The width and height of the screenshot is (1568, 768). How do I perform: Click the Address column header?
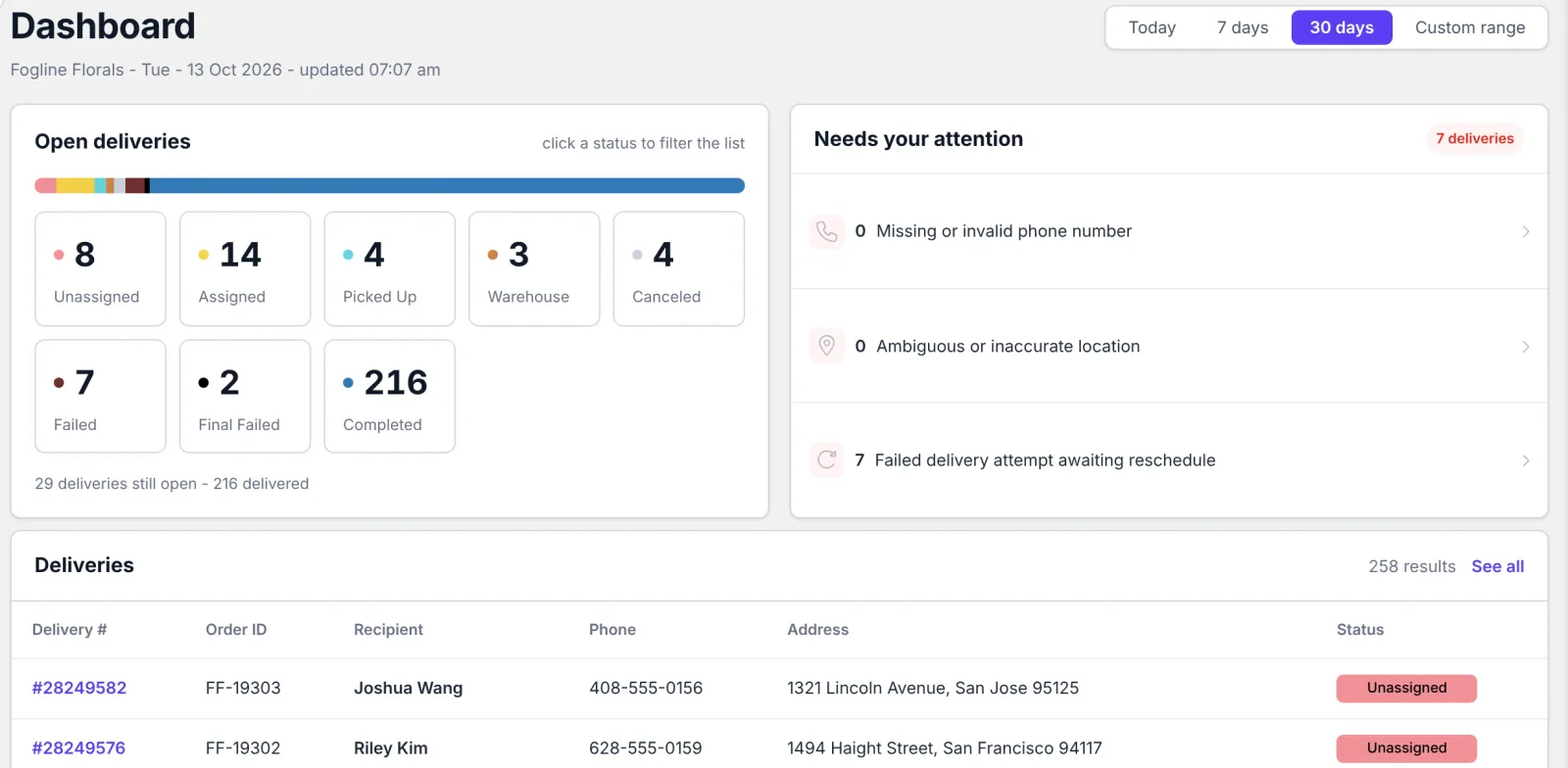coord(818,630)
